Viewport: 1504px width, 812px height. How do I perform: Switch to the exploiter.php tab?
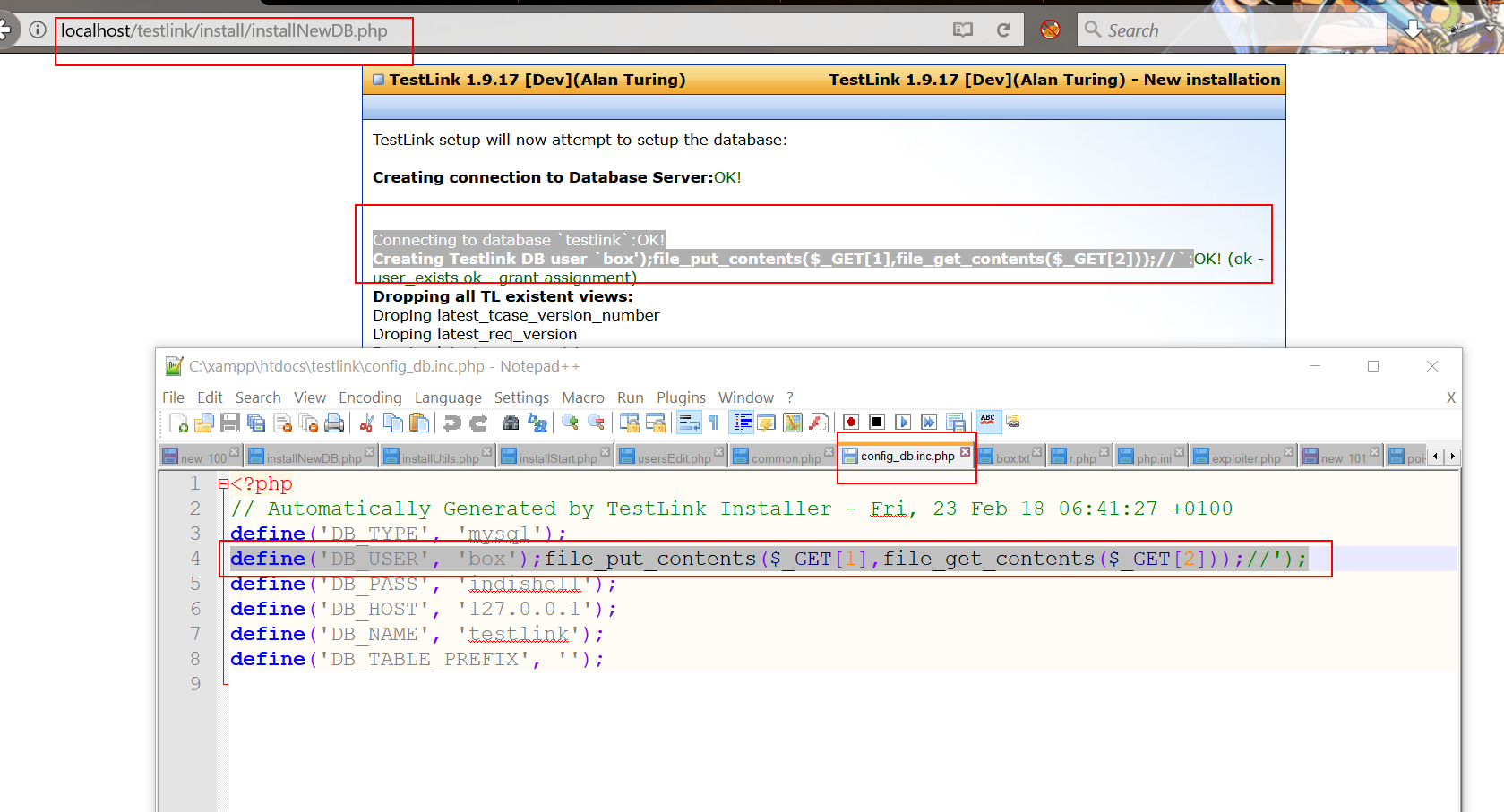pos(1245,457)
